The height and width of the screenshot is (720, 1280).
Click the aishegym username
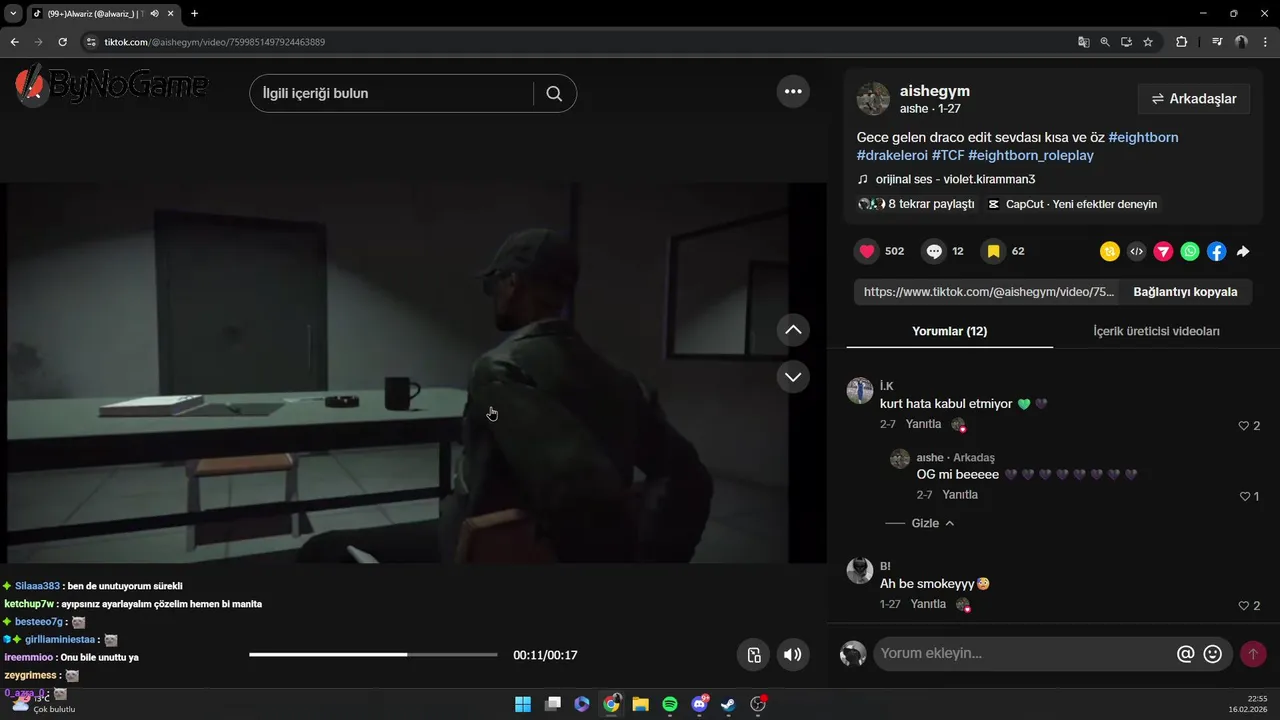tap(935, 91)
